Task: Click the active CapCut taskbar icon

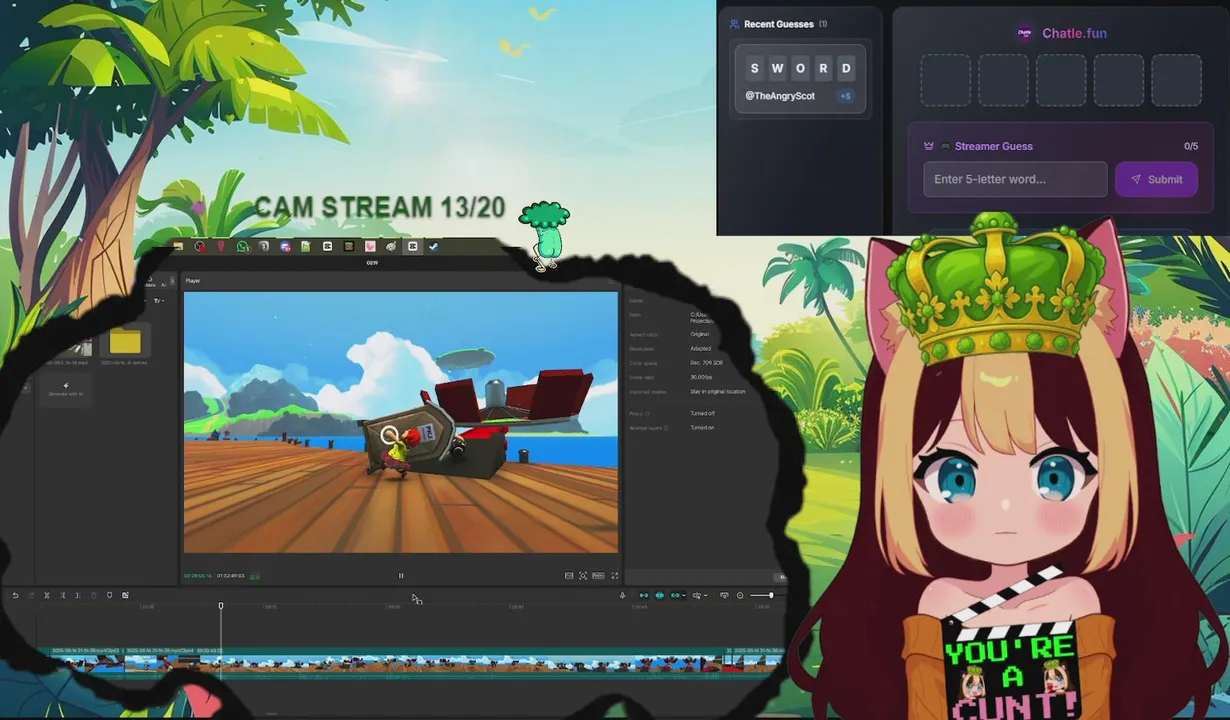Action: pos(412,246)
